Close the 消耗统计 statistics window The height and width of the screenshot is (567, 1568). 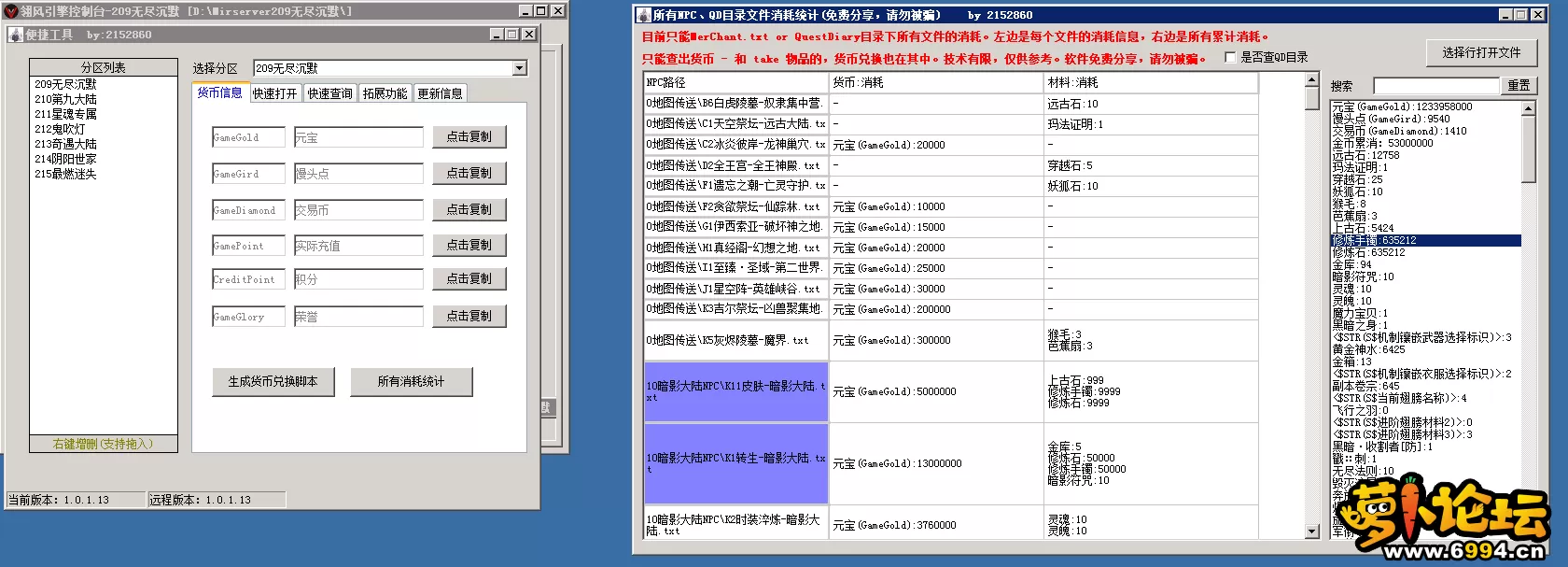1537,14
